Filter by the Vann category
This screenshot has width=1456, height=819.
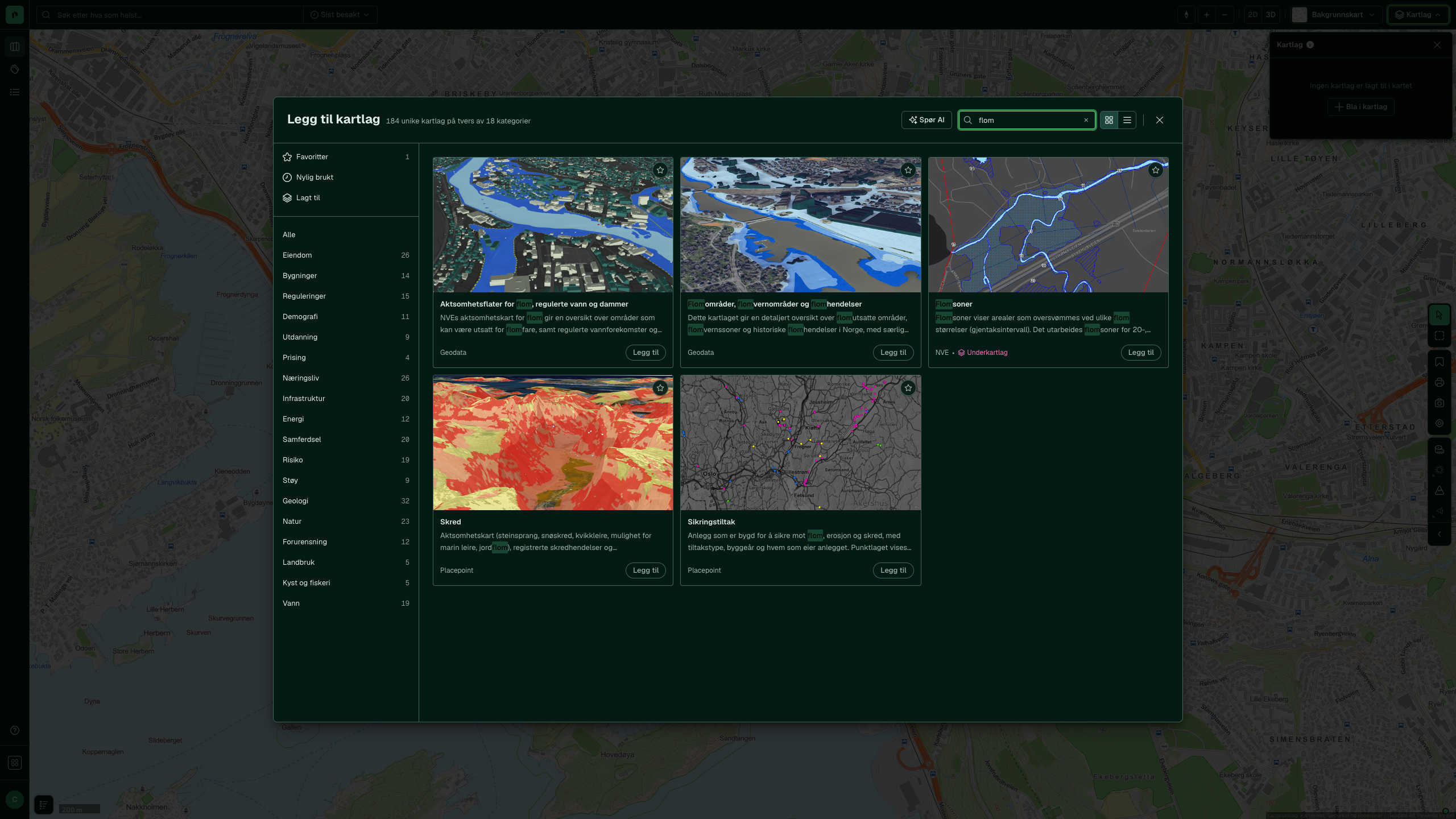pyautogui.click(x=346, y=603)
